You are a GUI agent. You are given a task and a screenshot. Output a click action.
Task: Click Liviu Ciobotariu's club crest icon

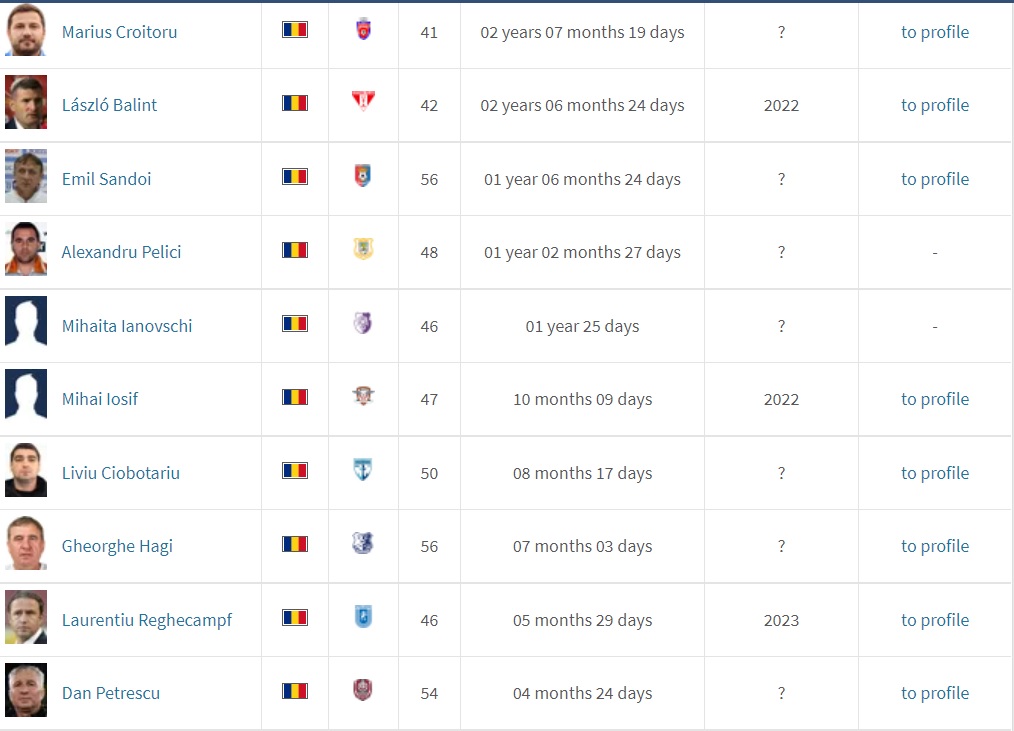[x=363, y=470]
